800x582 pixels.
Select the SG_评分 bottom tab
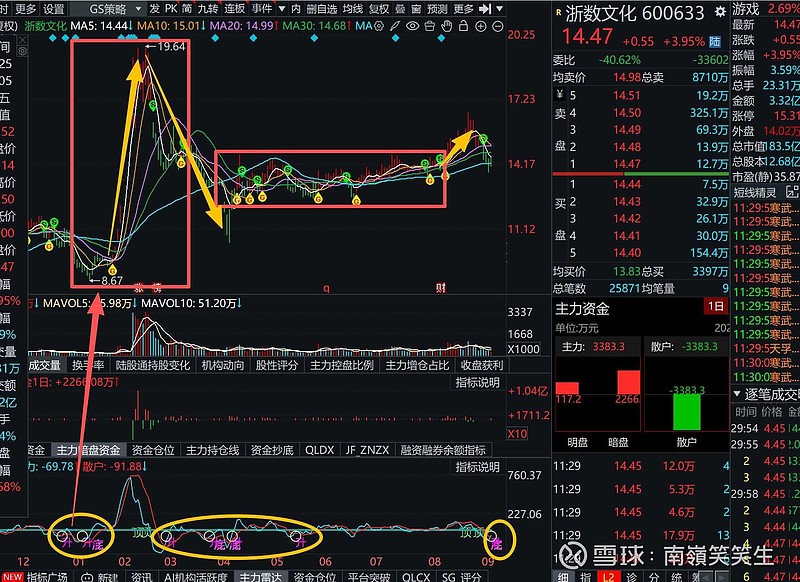(462, 576)
